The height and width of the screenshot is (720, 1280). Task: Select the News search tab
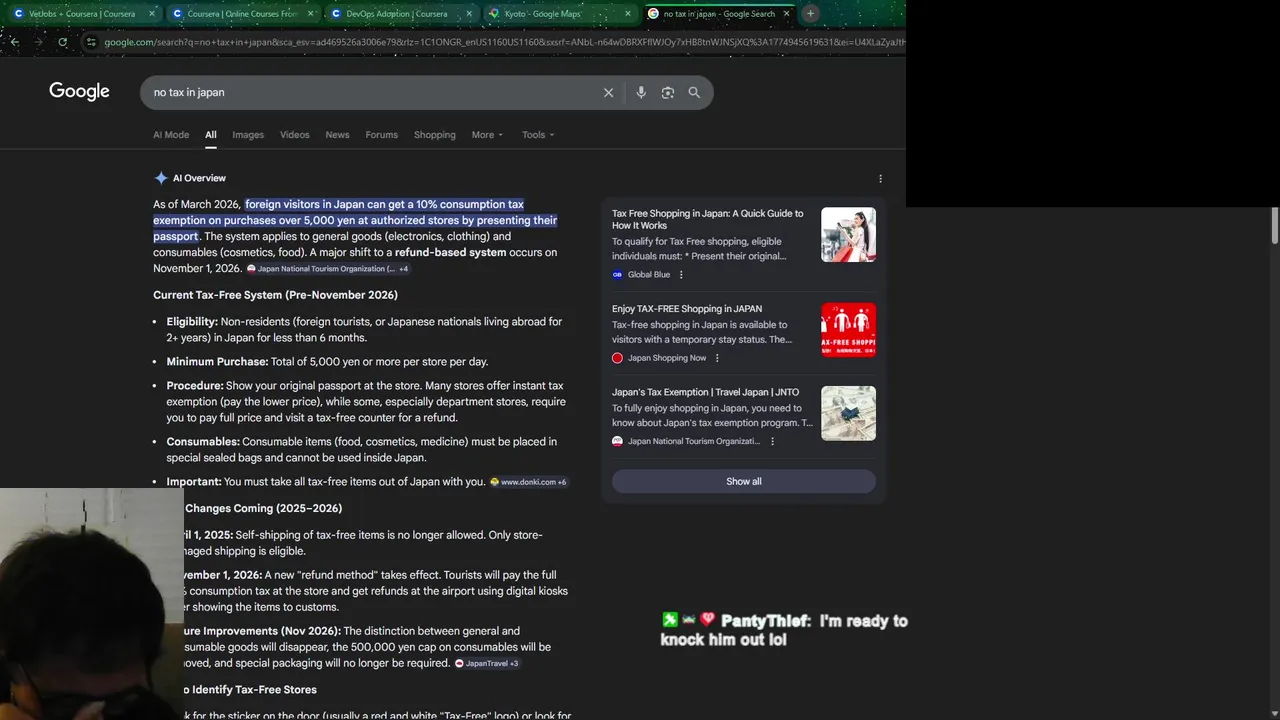(x=337, y=135)
